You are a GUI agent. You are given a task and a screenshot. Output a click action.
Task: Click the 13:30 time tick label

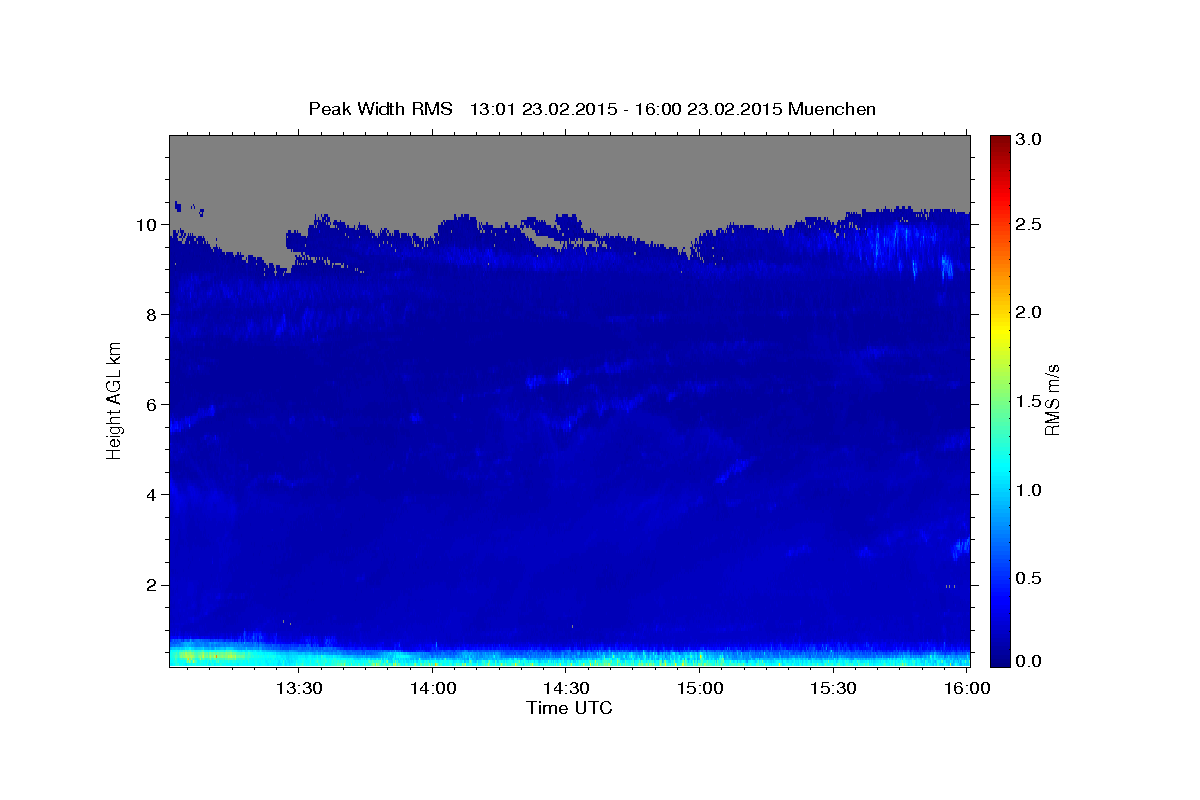click(298, 689)
